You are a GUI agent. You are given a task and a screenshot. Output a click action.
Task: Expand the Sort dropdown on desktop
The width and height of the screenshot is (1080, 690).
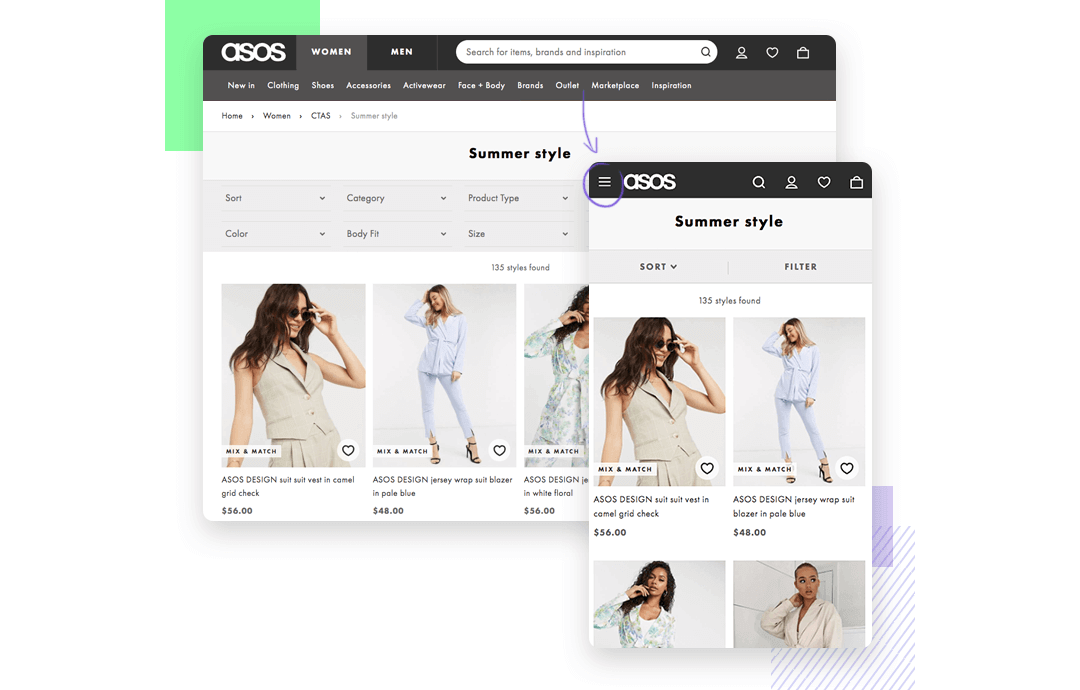(x=275, y=198)
